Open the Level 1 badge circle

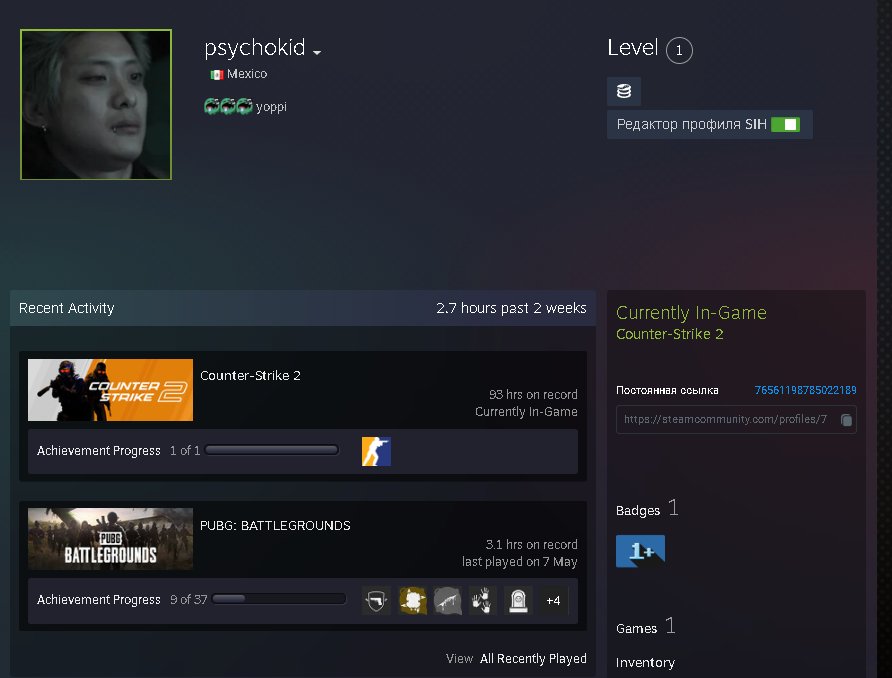[x=679, y=50]
